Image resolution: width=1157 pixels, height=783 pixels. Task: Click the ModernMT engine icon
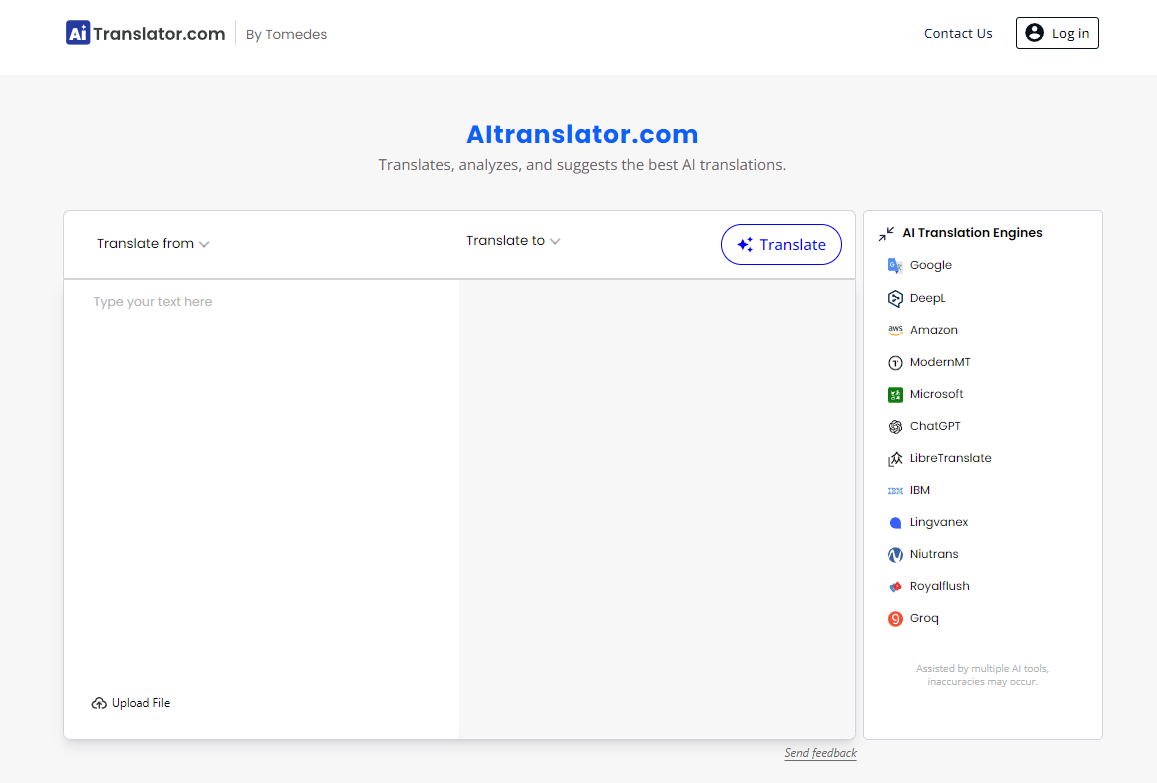[895, 362]
